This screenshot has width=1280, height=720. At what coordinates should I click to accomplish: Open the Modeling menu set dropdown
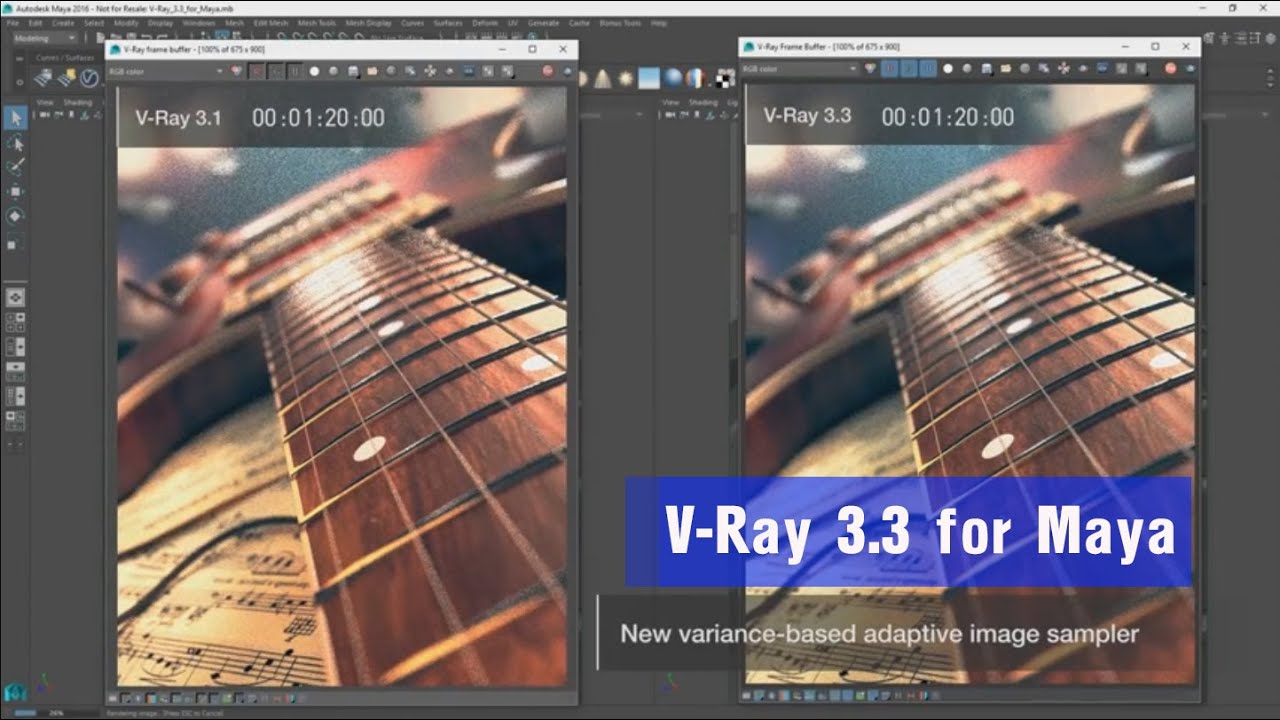pos(45,38)
